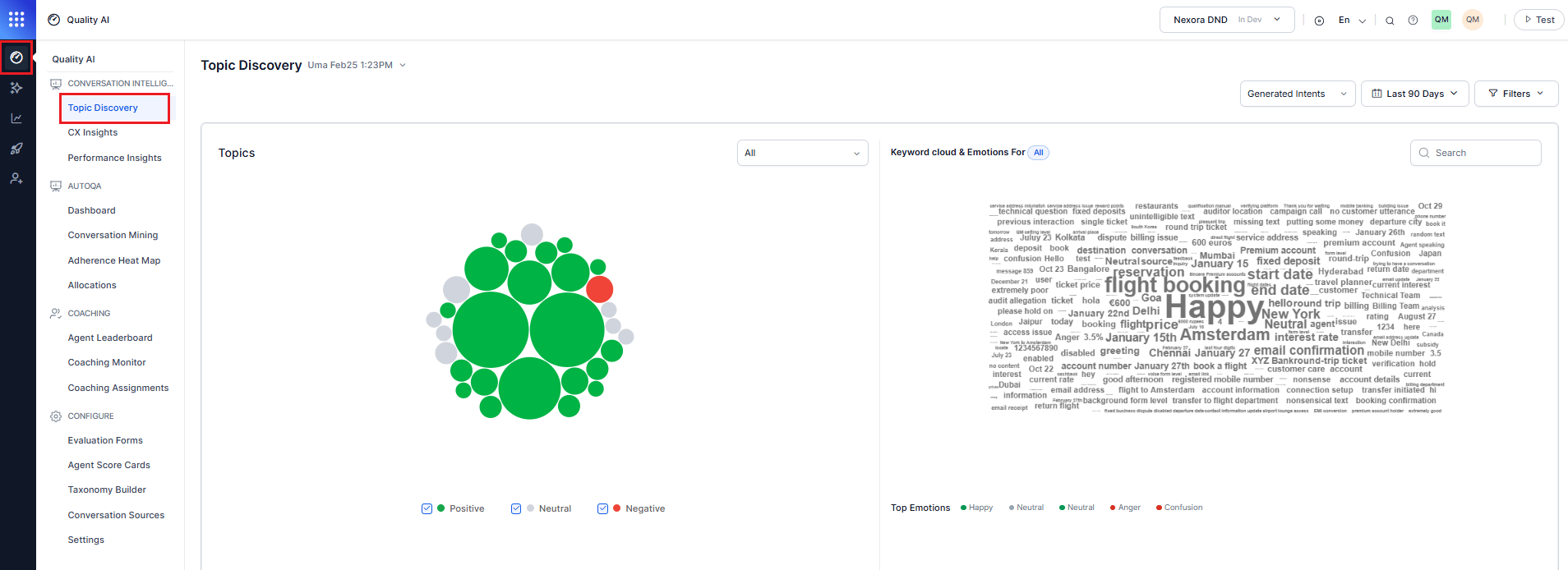This screenshot has height=570, width=1568.
Task: Open Agent Leaderboard in sidebar
Action: pos(110,338)
